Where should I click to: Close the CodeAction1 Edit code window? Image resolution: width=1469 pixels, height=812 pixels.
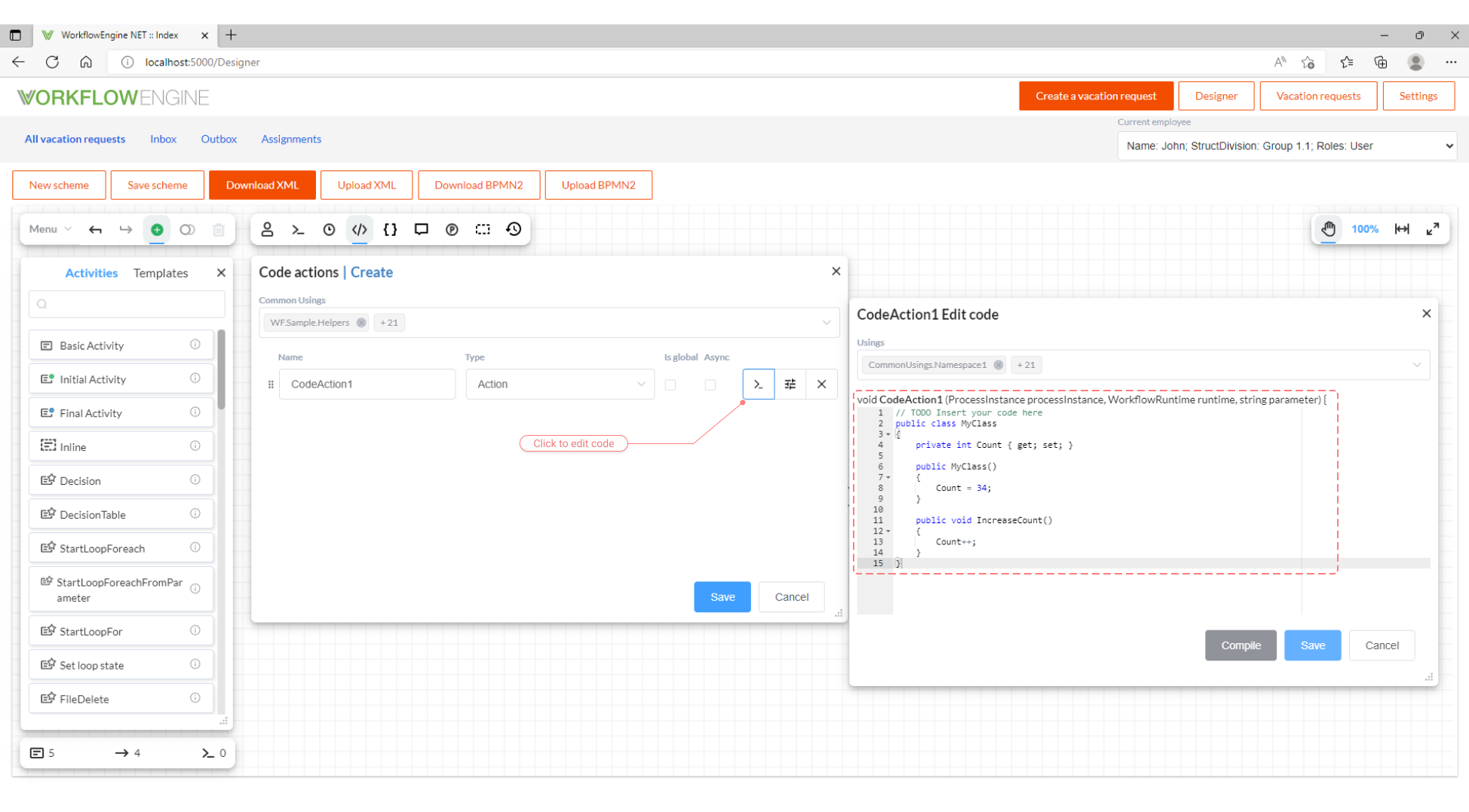tap(1427, 314)
